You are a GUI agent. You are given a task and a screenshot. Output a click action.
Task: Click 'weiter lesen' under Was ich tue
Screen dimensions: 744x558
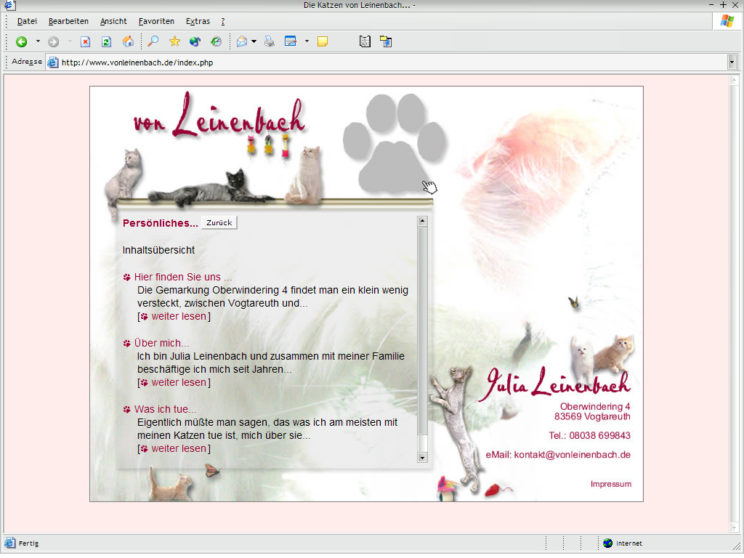click(179, 448)
